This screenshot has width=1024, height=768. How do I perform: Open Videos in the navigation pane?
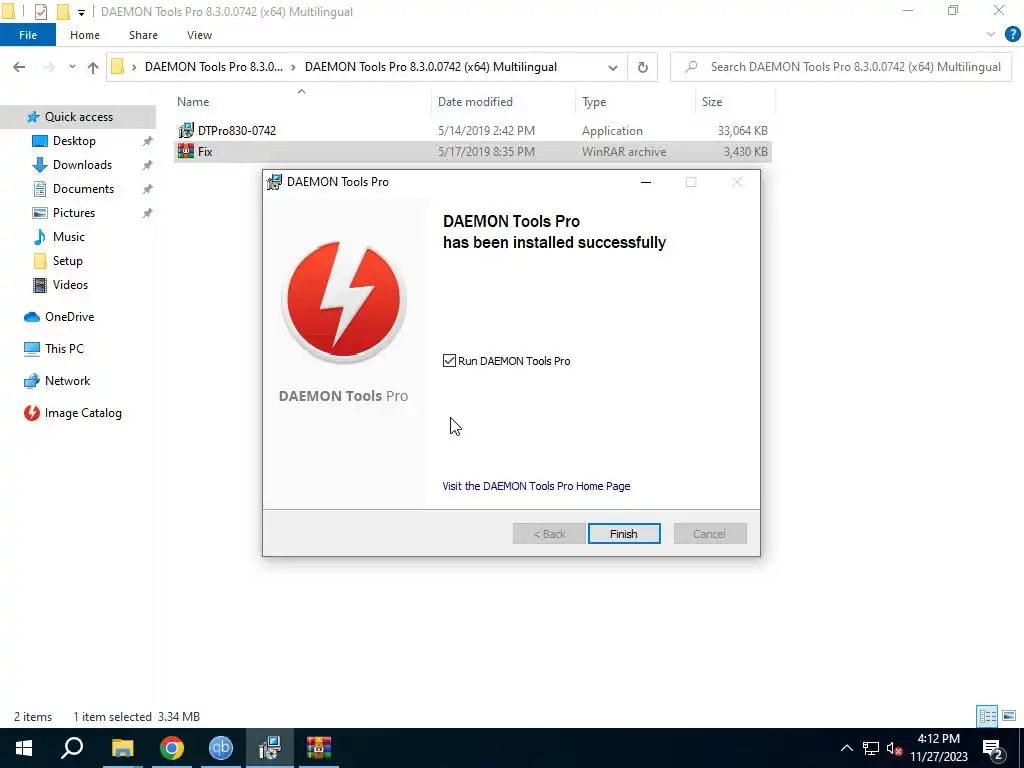[70, 285]
